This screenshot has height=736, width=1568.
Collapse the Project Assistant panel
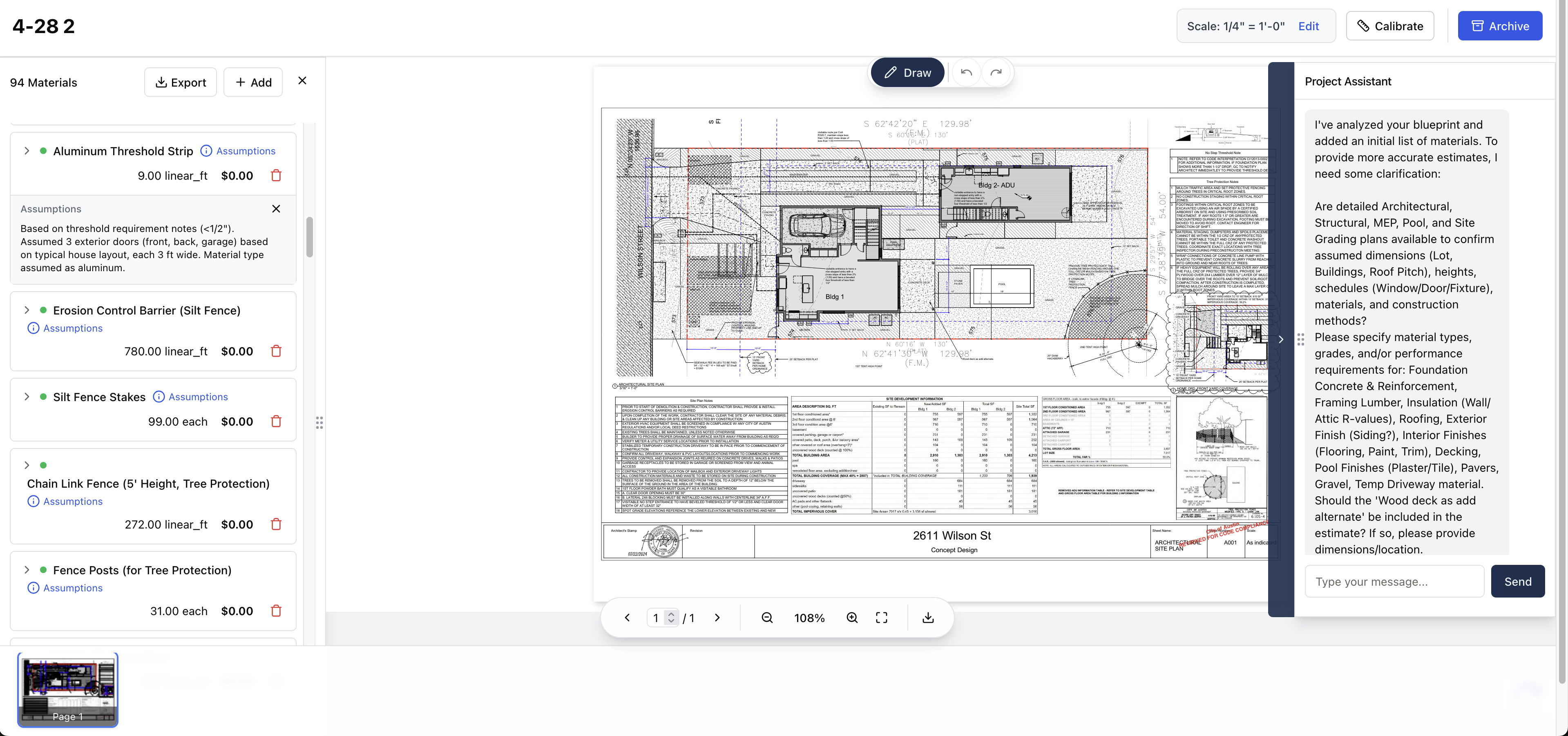pos(1281,339)
